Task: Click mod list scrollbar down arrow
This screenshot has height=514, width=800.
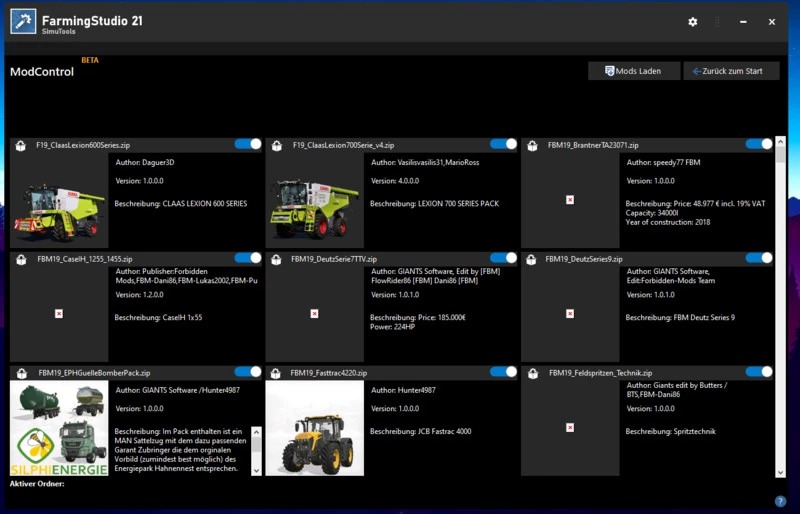Action: [780, 473]
